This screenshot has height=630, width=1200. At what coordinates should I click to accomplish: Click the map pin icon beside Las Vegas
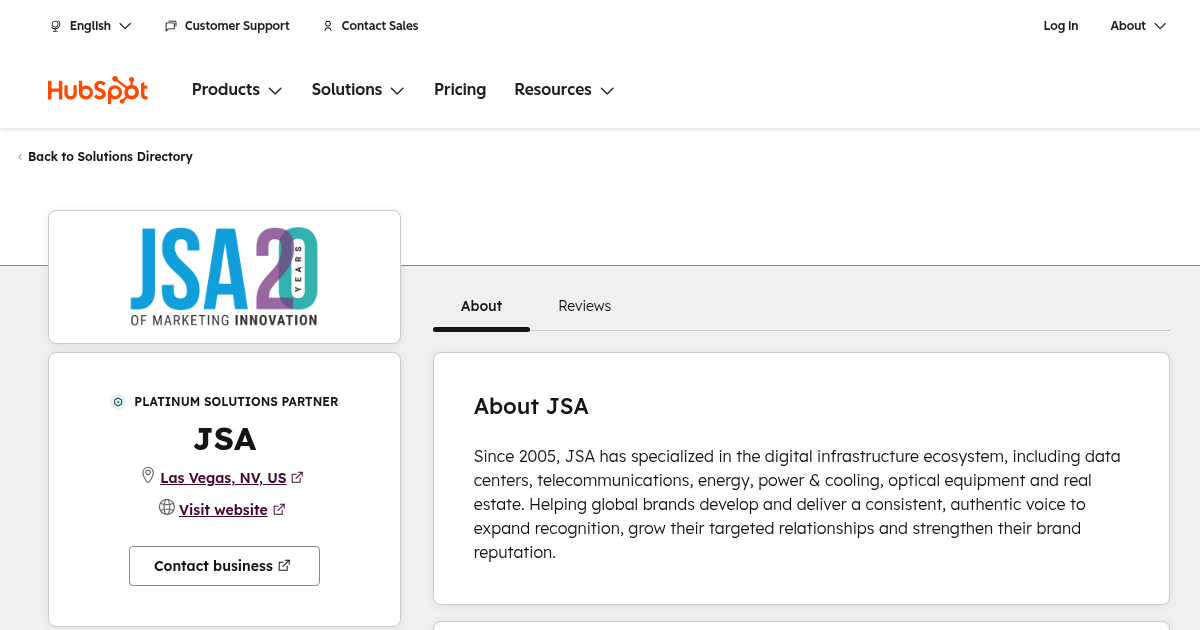[148, 476]
